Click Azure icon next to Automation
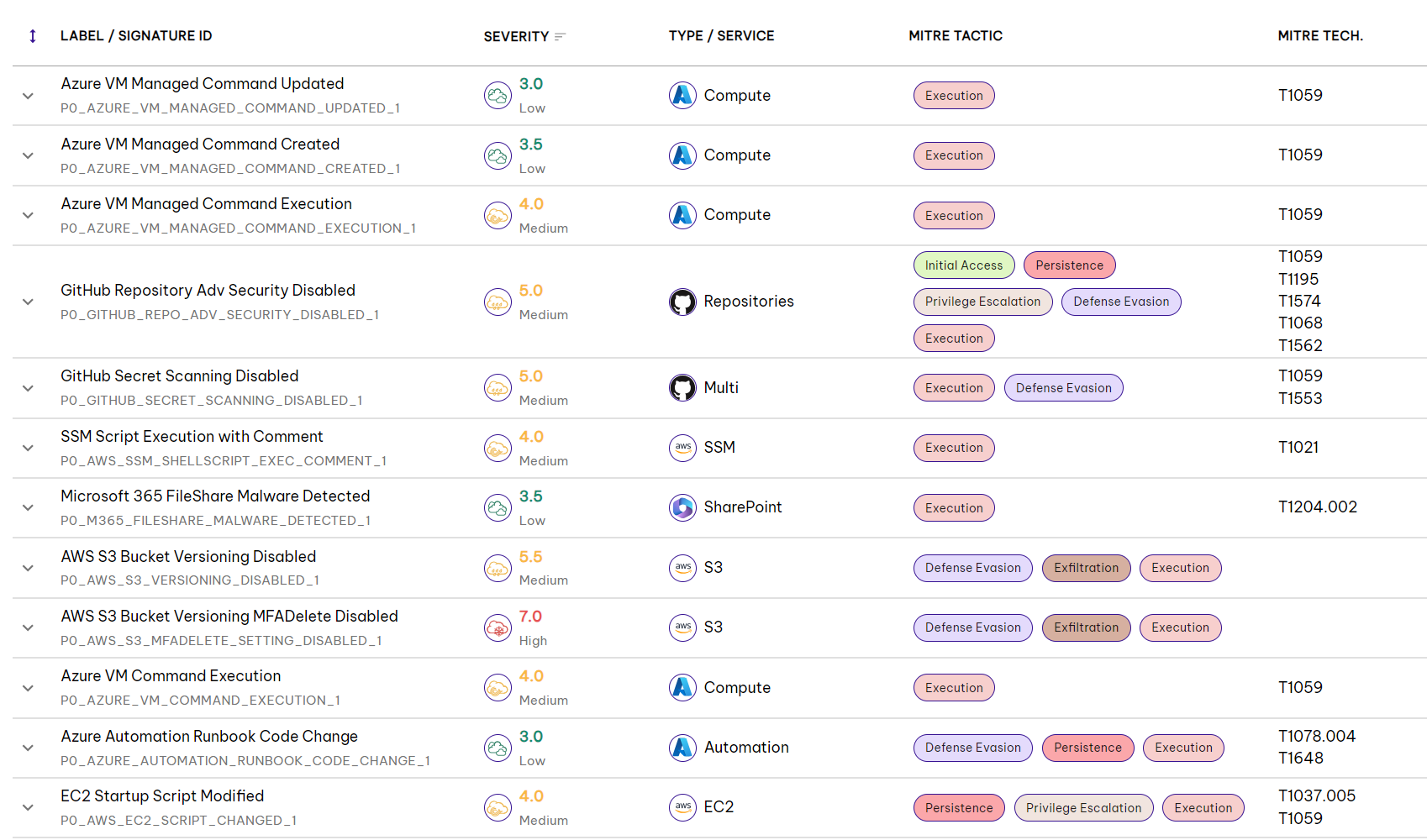Image resolution: width=1427 pixels, height=840 pixels. click(682, 747)
